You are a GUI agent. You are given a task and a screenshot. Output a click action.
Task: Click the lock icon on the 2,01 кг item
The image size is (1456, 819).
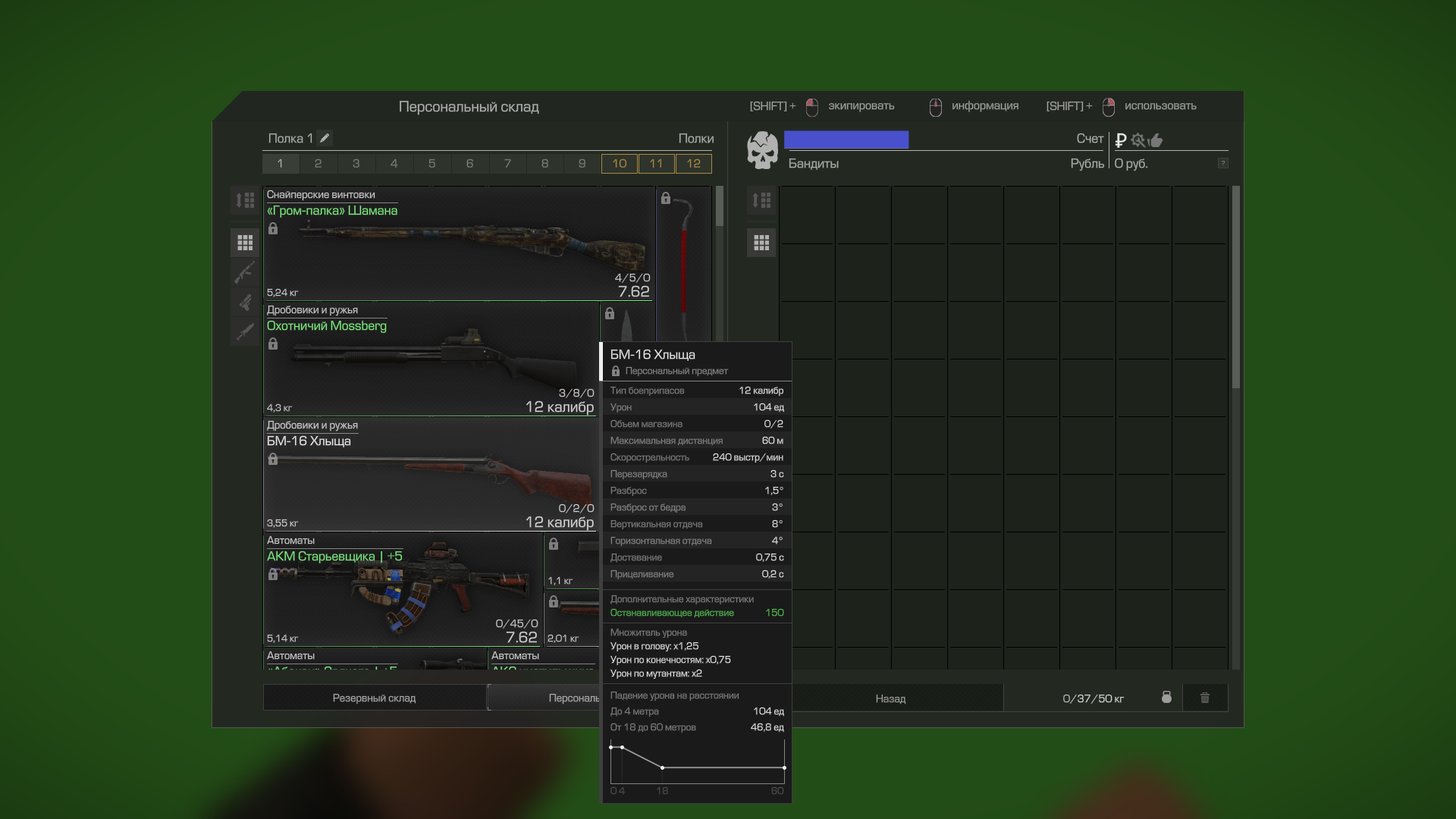point(554,601)
